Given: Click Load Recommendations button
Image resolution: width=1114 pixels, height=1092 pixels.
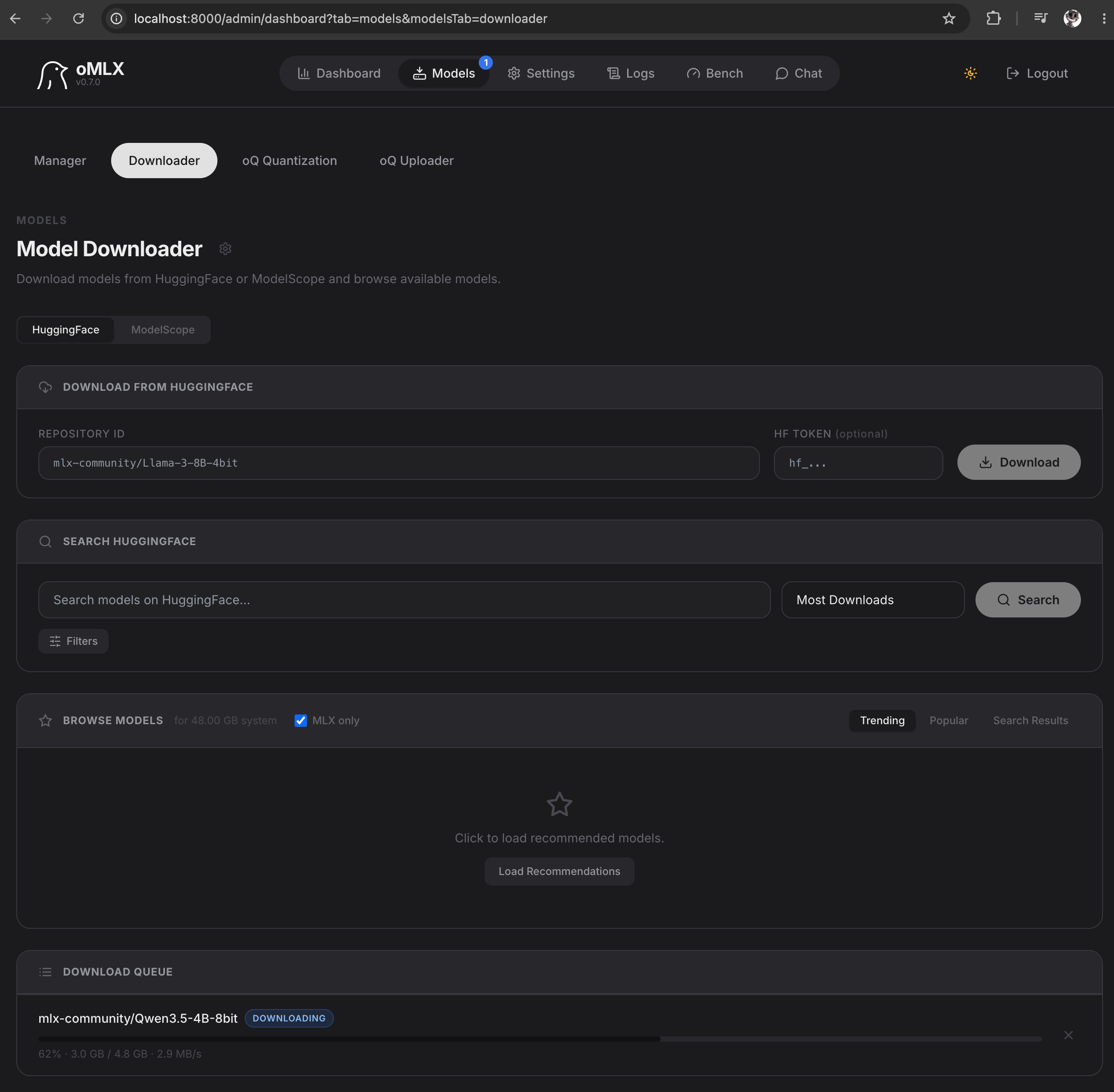Looking at the screenshot, I should [x=559, y=871].
